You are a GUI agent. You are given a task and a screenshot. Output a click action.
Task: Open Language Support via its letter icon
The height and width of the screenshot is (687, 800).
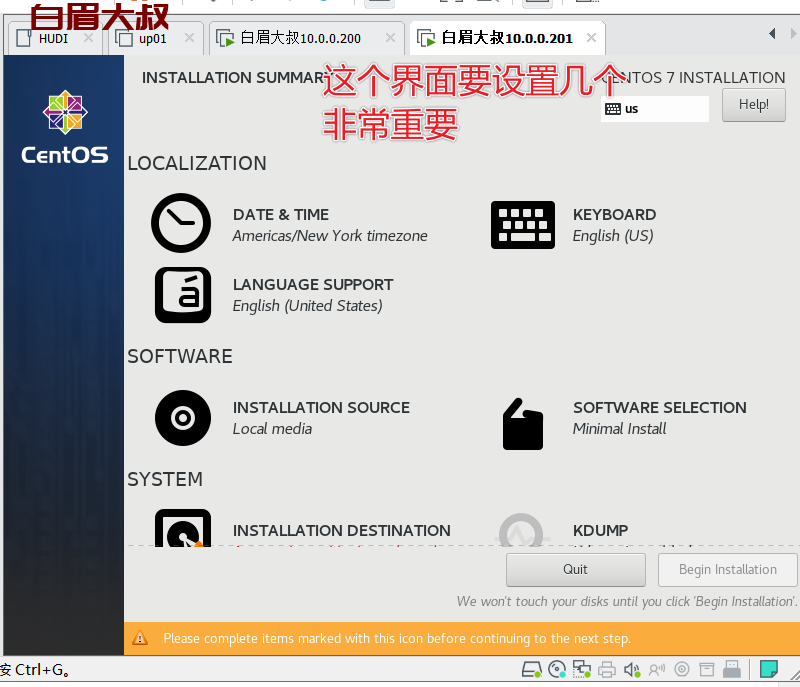coord(183,295)
